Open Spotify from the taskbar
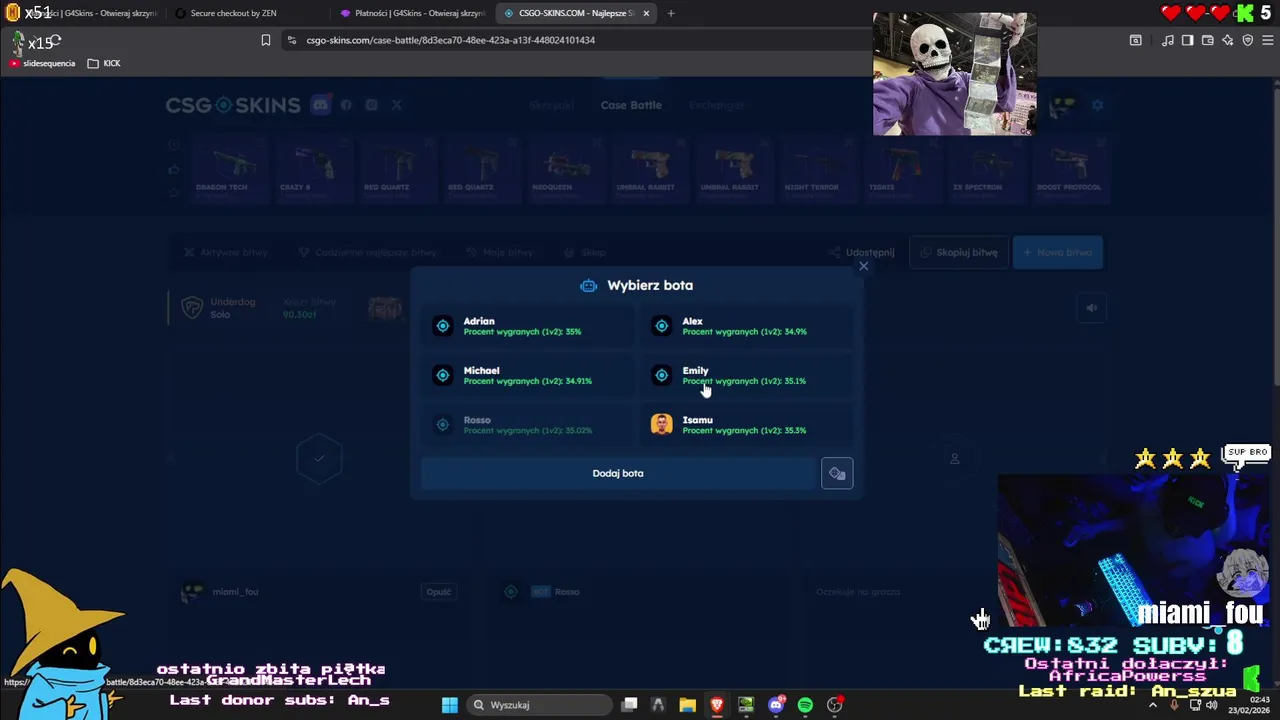 805,705
